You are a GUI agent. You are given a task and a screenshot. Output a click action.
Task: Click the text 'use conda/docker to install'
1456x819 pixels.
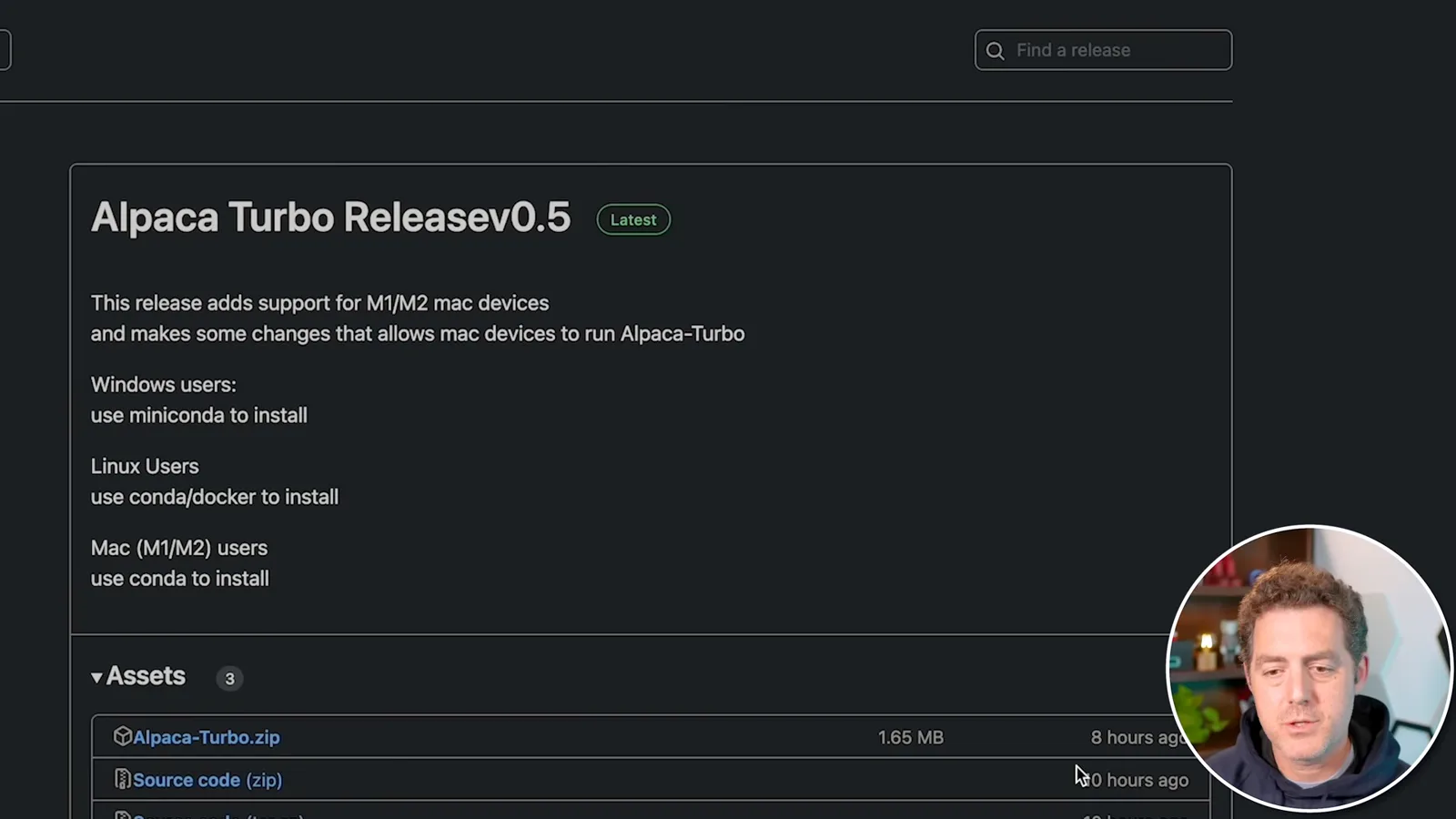coord(215,497)
